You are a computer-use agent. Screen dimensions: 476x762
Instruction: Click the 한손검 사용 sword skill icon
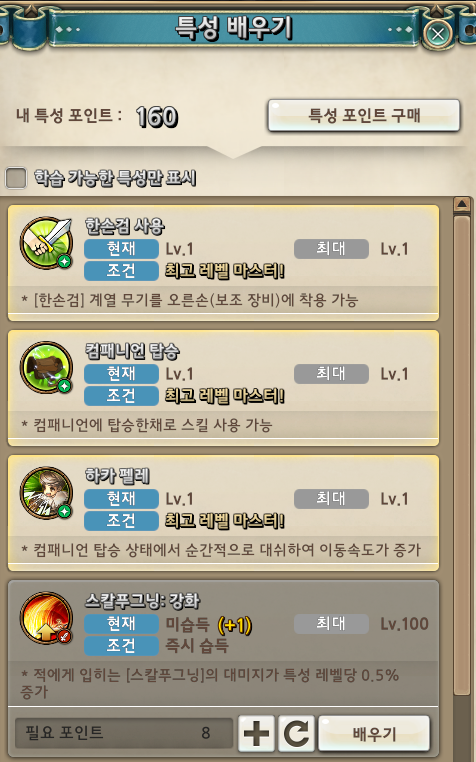coord(46,243)
